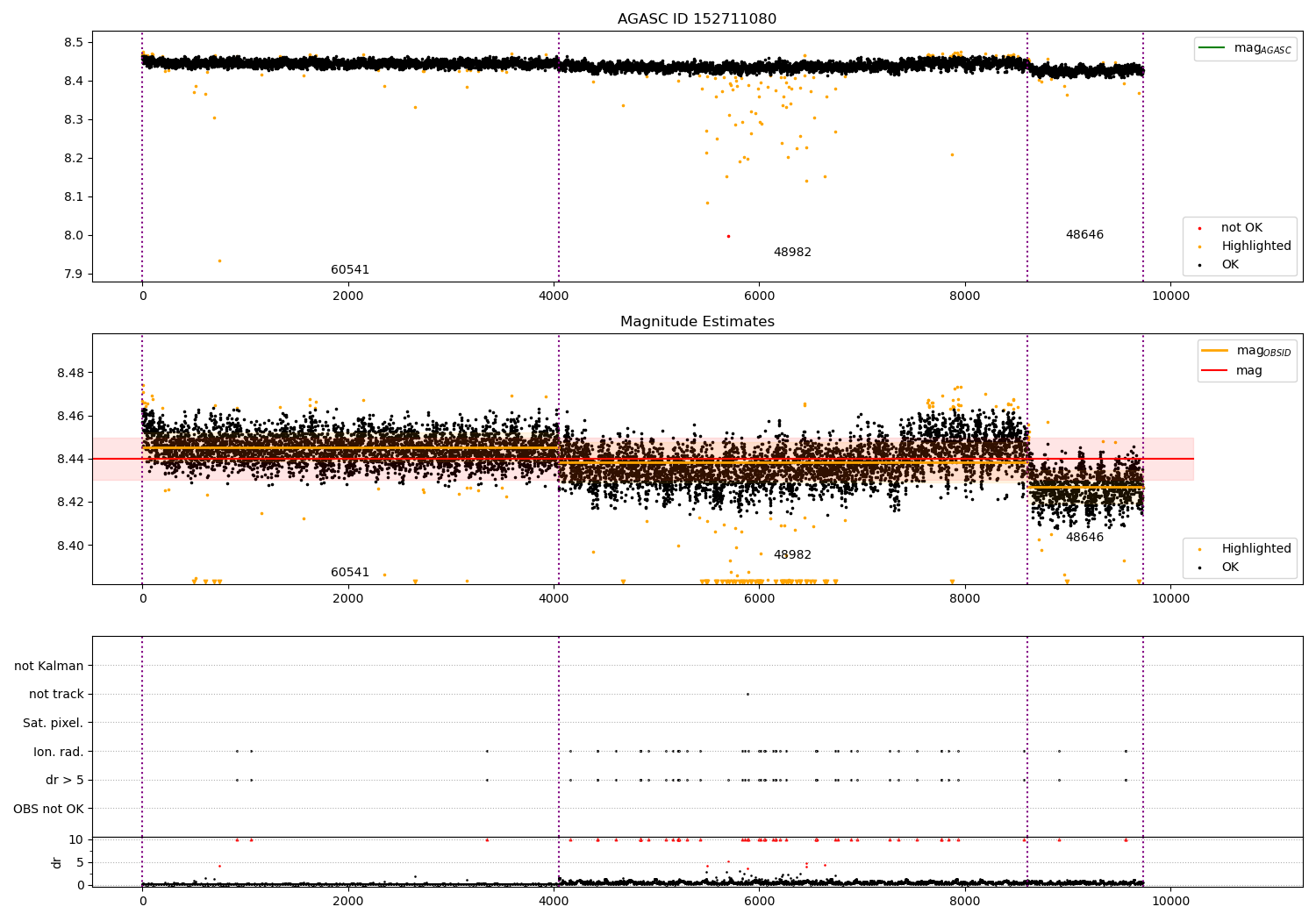This screenshot has width=1316, height=921.
Task: Click 48982 label in Magnitude Estimates plot
Action: point(792,555)
